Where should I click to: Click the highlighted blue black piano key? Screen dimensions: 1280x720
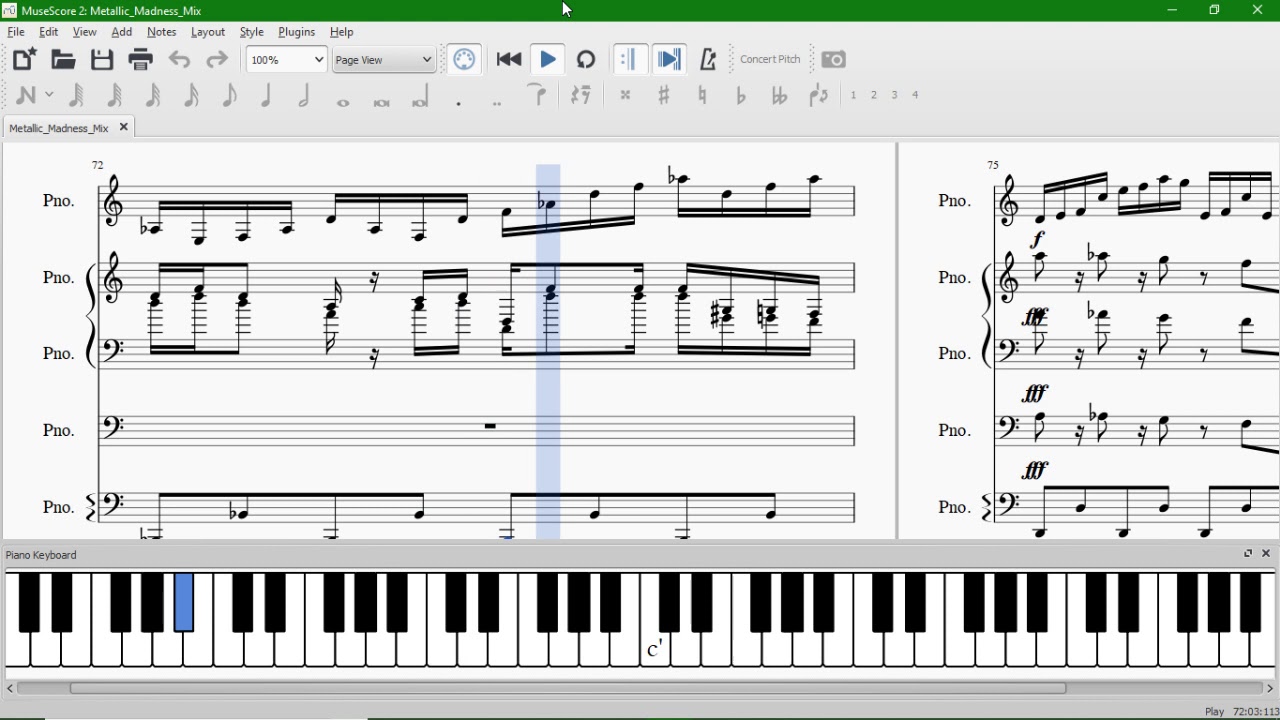click(184, 602)
